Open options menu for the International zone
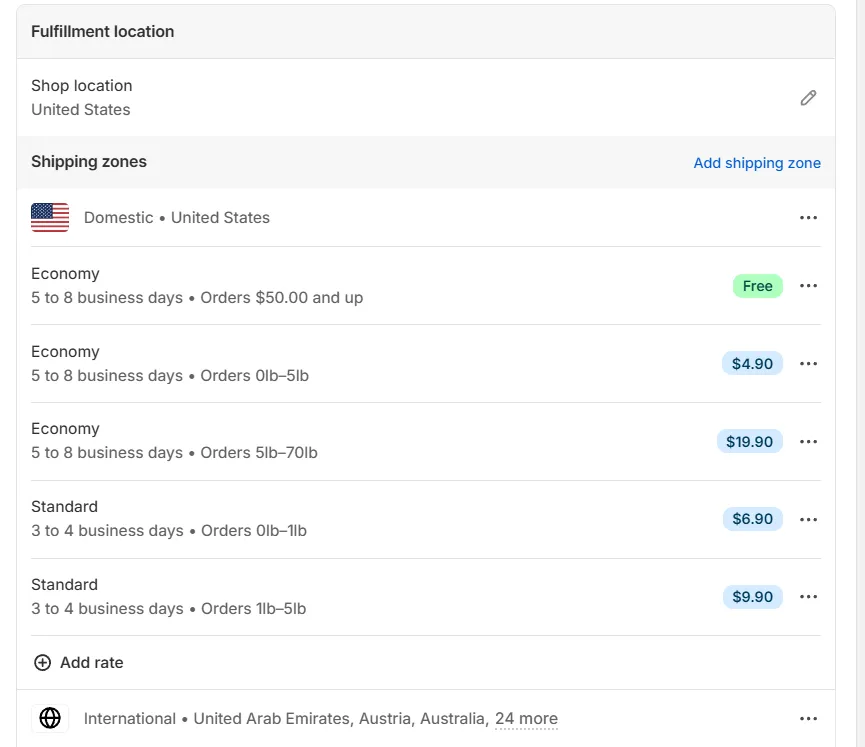Image resolution: width=865 pixels, height=747 pixels. pyautogui.click(x=808, y=718)
